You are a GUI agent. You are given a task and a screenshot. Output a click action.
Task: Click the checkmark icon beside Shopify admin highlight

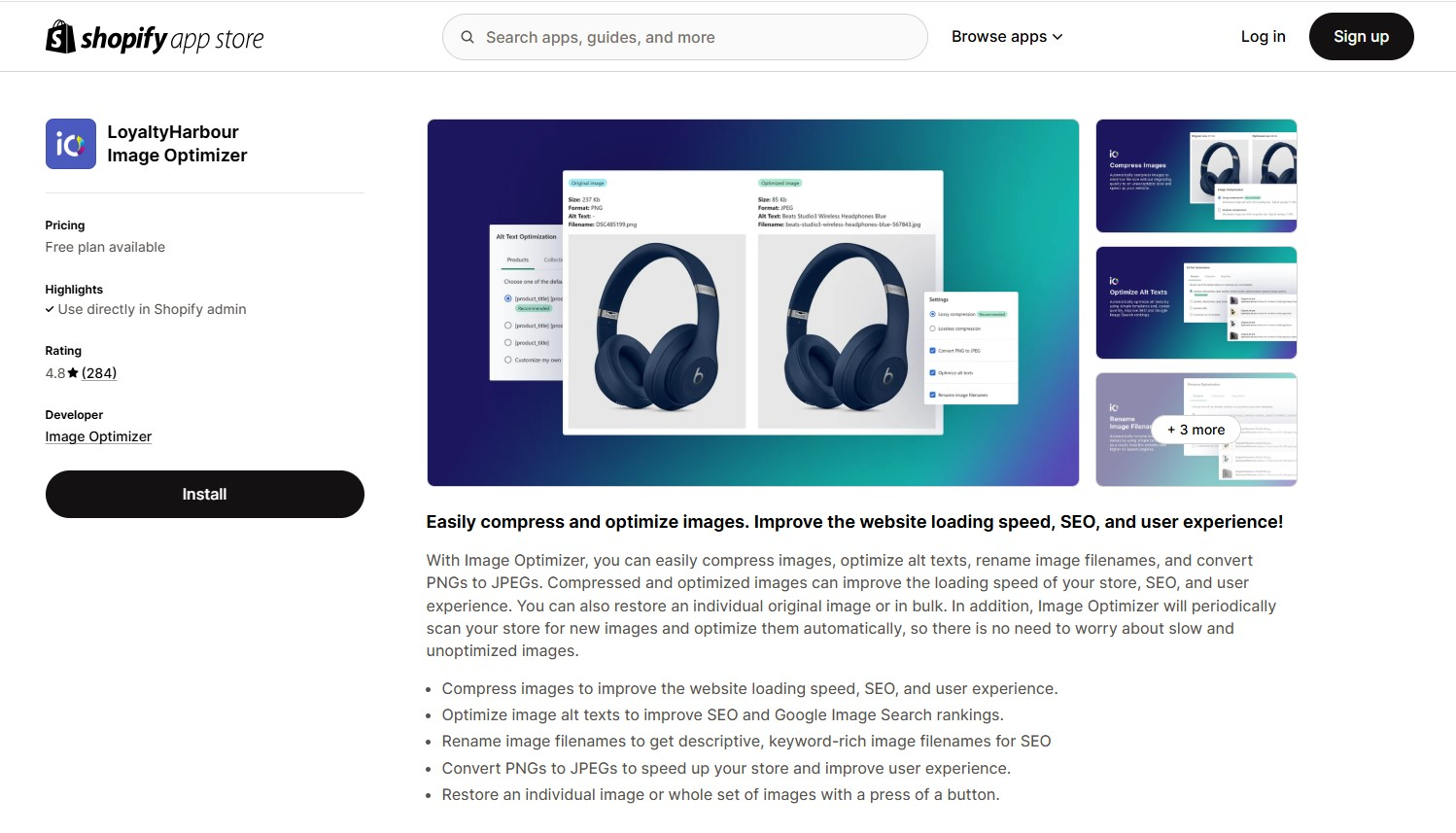click(50, 309)
